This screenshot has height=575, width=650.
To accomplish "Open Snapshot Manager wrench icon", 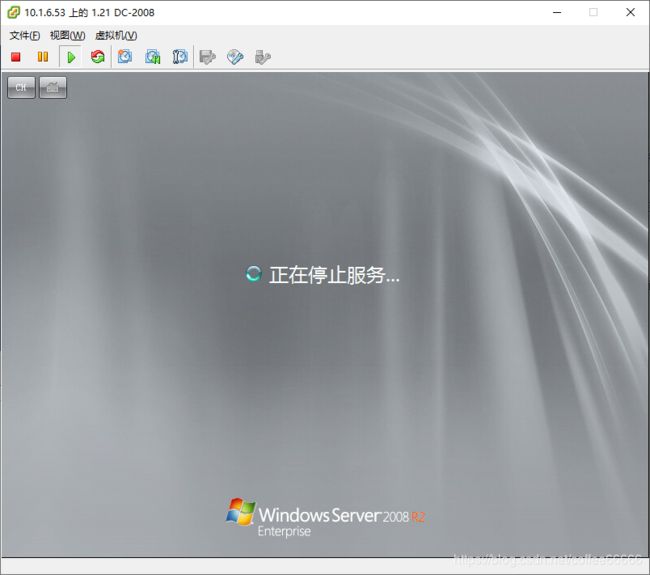I will tap(180, 57).
